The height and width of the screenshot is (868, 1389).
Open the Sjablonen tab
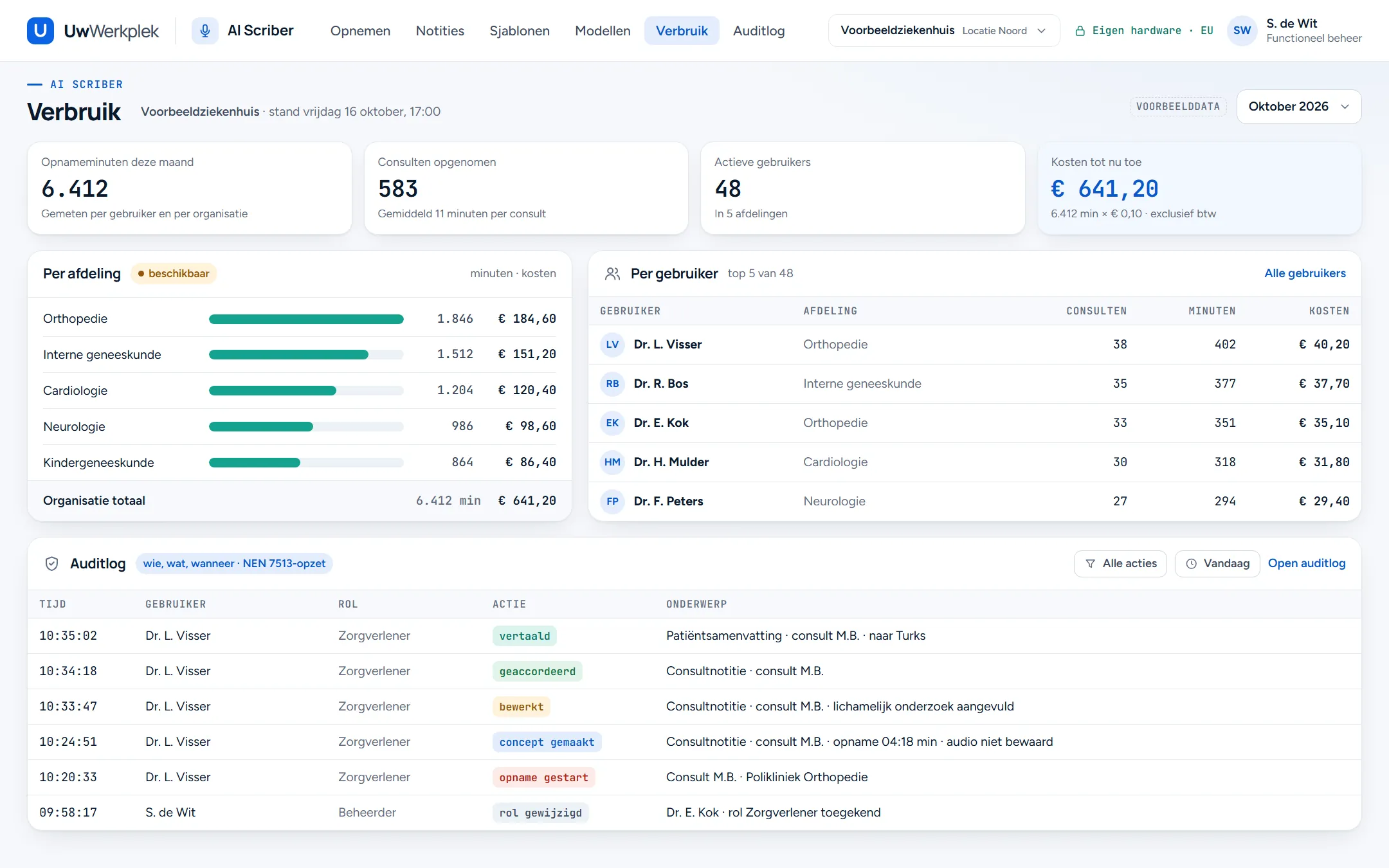click(520, 30)
